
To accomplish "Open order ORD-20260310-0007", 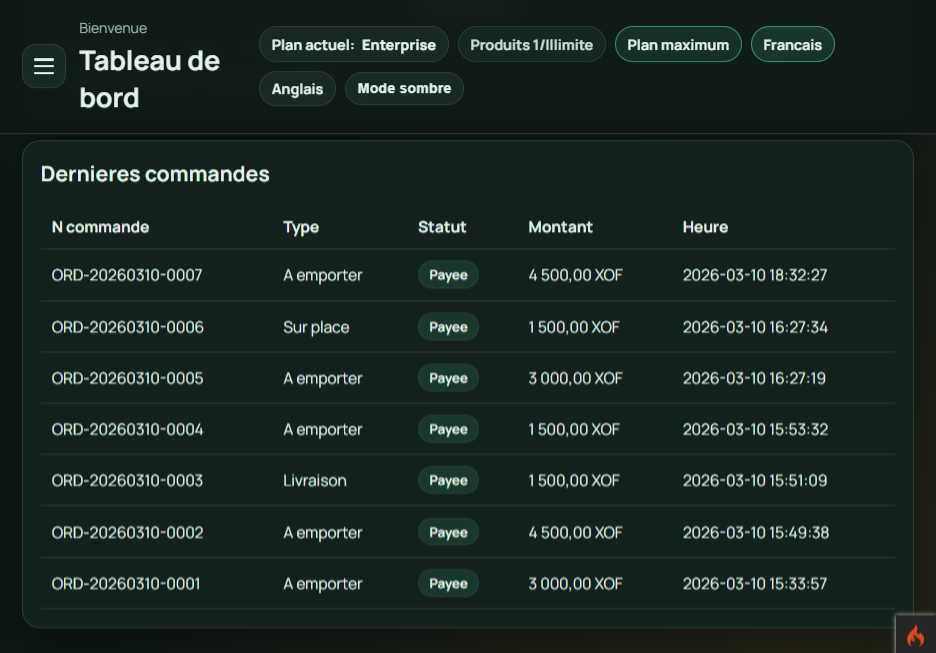I will click(x=126, y=275).
